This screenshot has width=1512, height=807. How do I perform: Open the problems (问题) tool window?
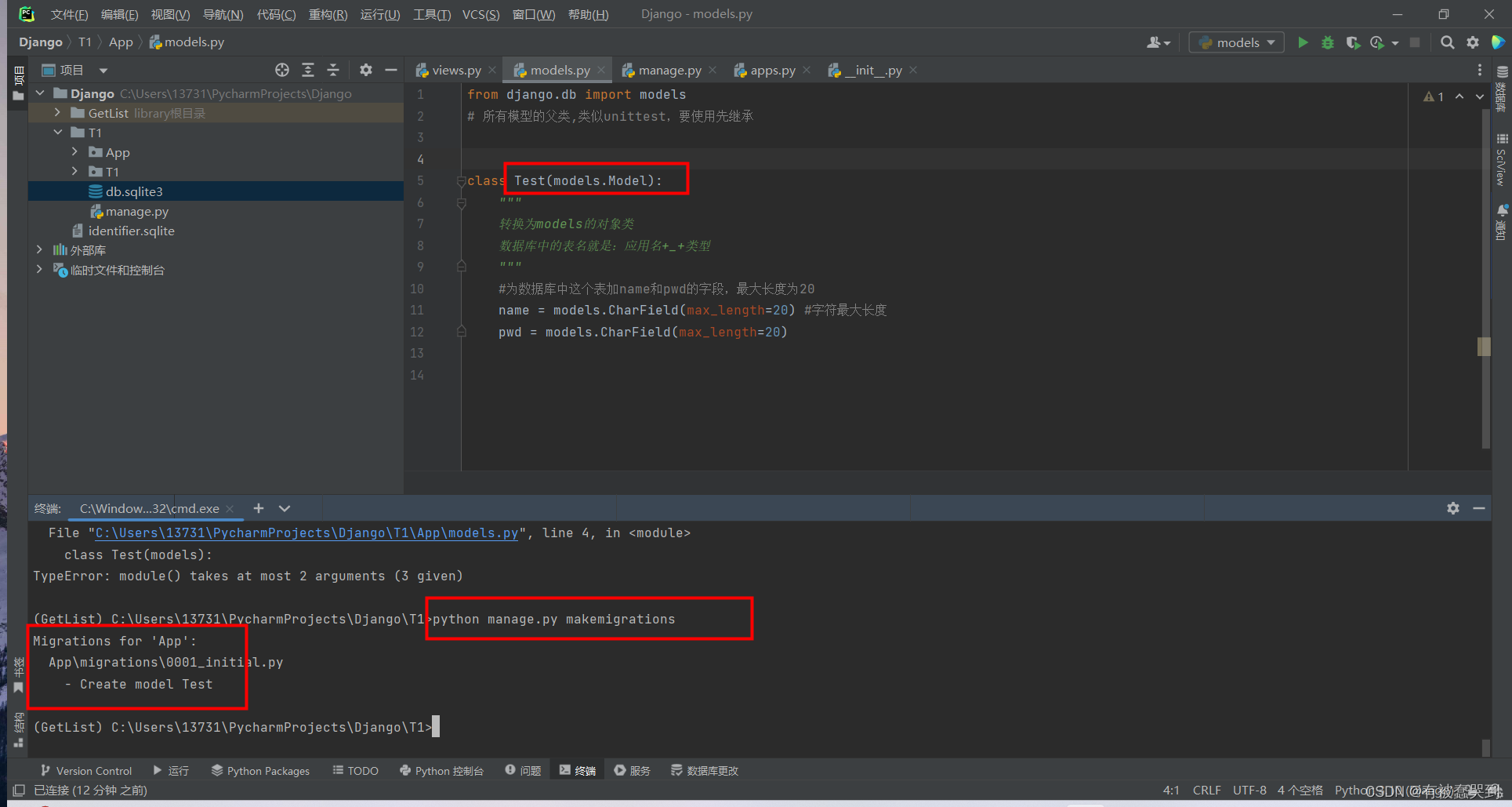tap(523, 771)
